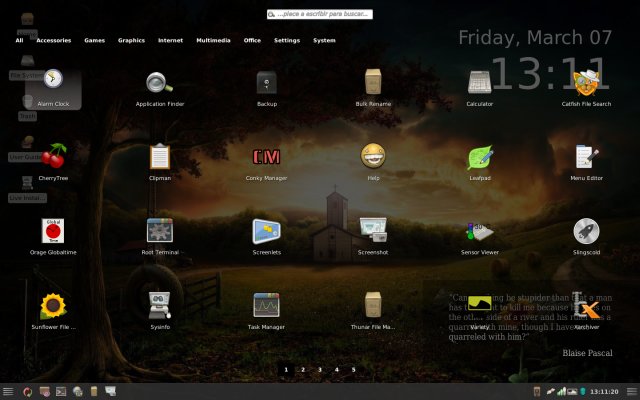Switch to Office category

(x=252, y=40)
